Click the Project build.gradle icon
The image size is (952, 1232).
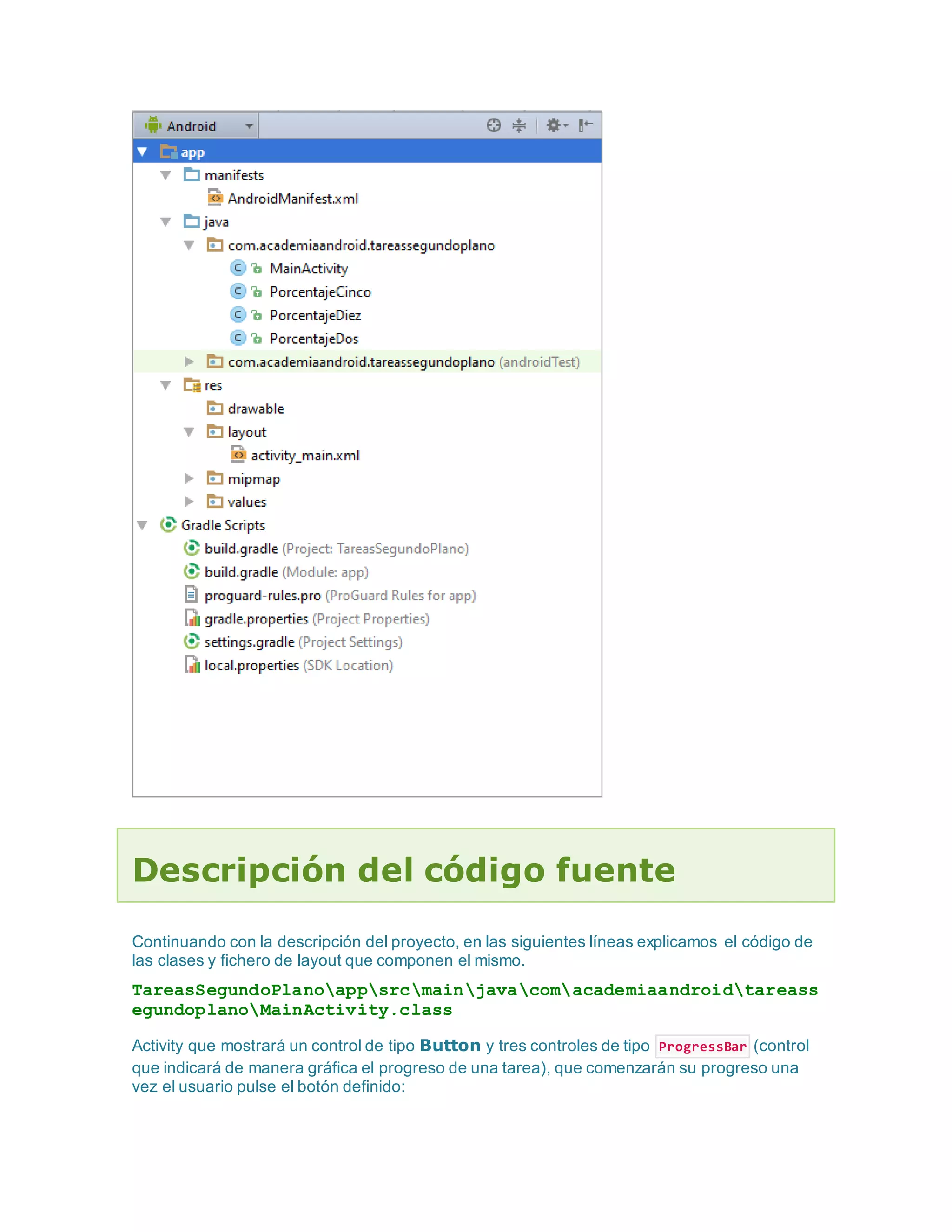pos(192,548)
